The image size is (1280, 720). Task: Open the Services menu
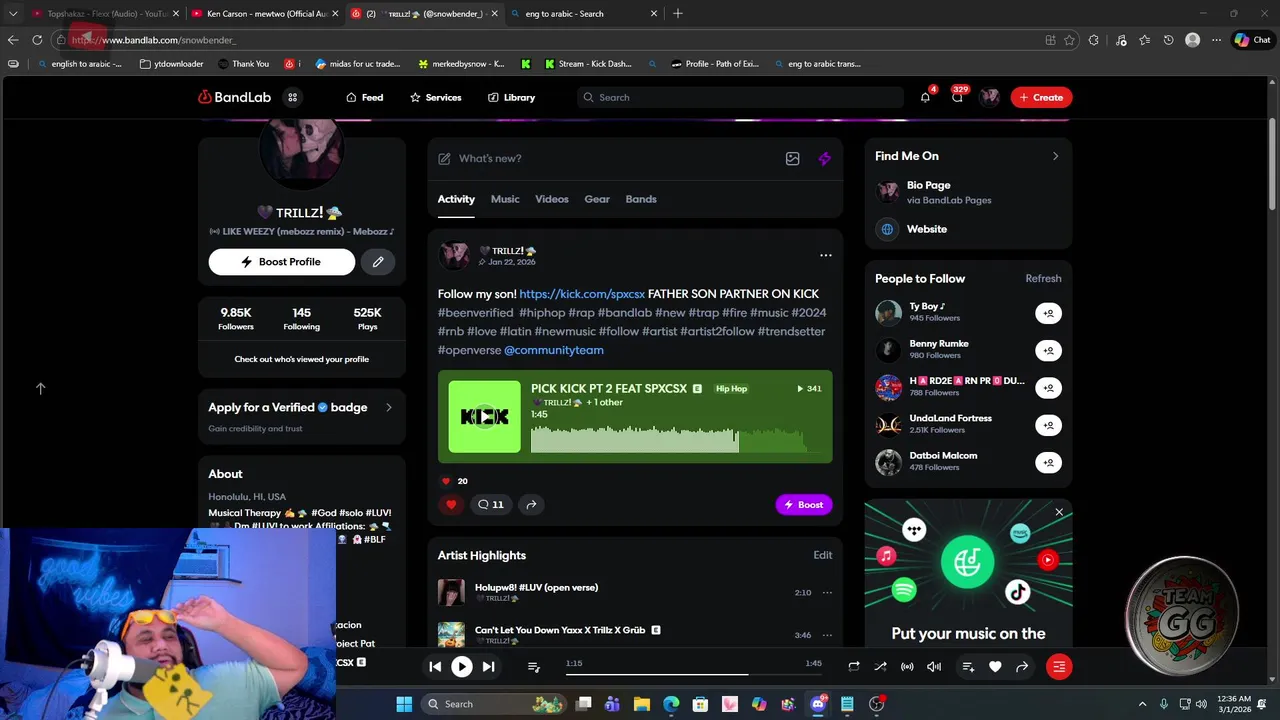click(435, 97)
